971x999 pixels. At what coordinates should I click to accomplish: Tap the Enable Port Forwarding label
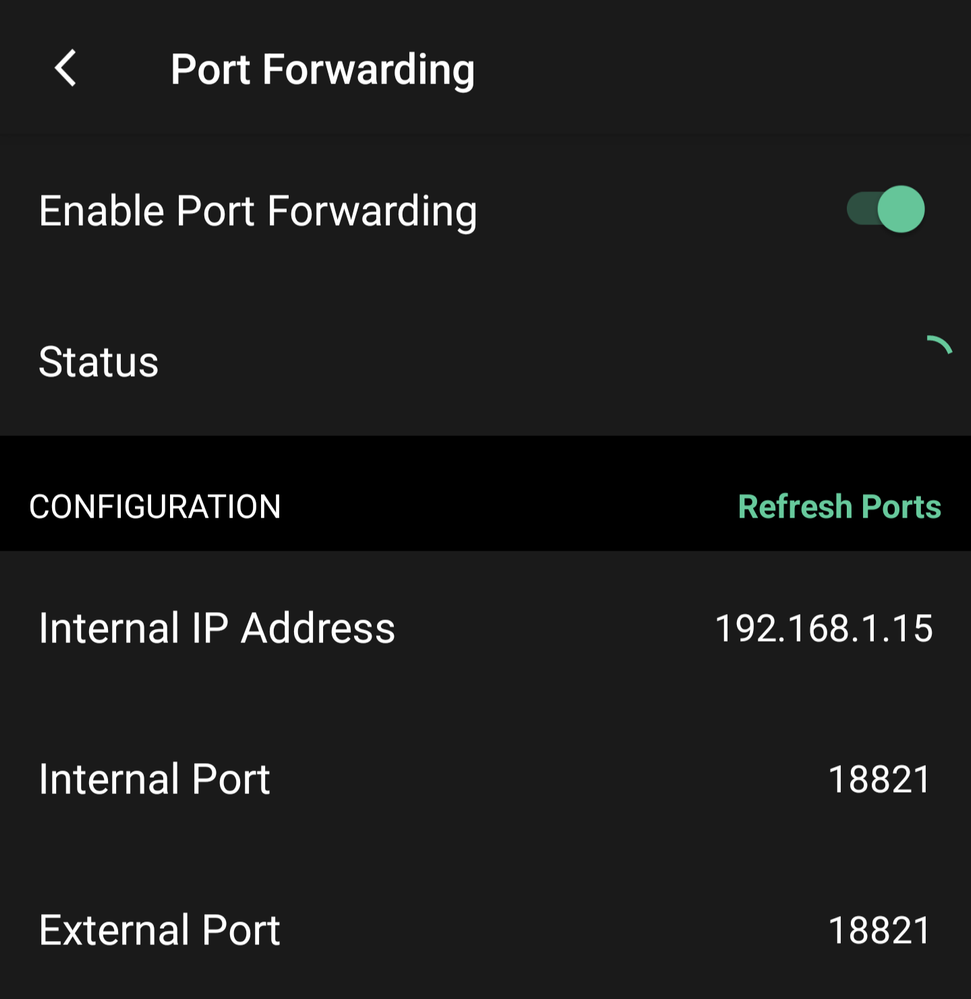coord(257,211)
